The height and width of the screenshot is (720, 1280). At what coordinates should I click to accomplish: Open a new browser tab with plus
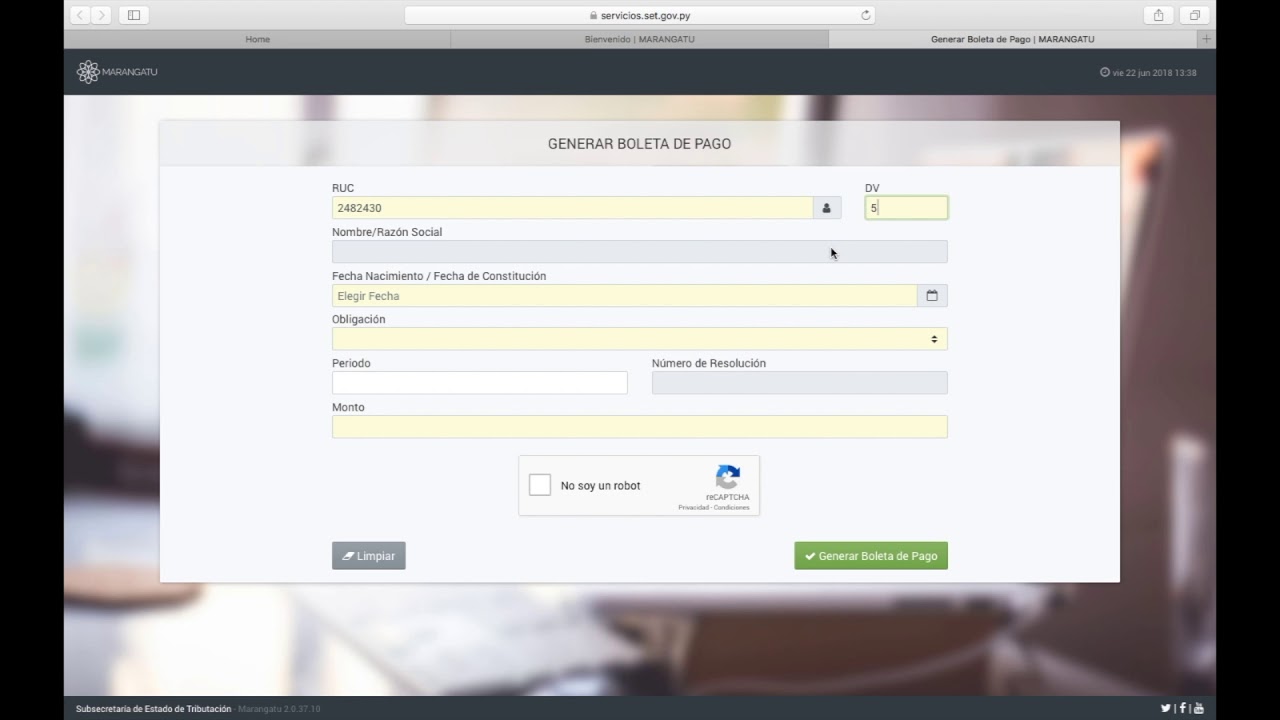(1206, 39)
